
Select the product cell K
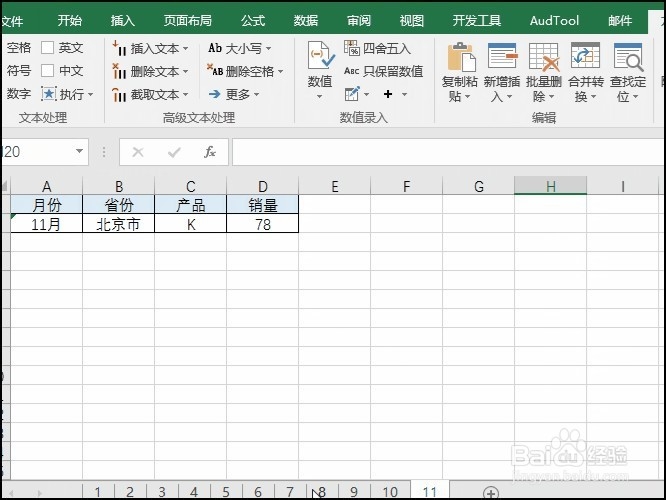click(191, 223)
